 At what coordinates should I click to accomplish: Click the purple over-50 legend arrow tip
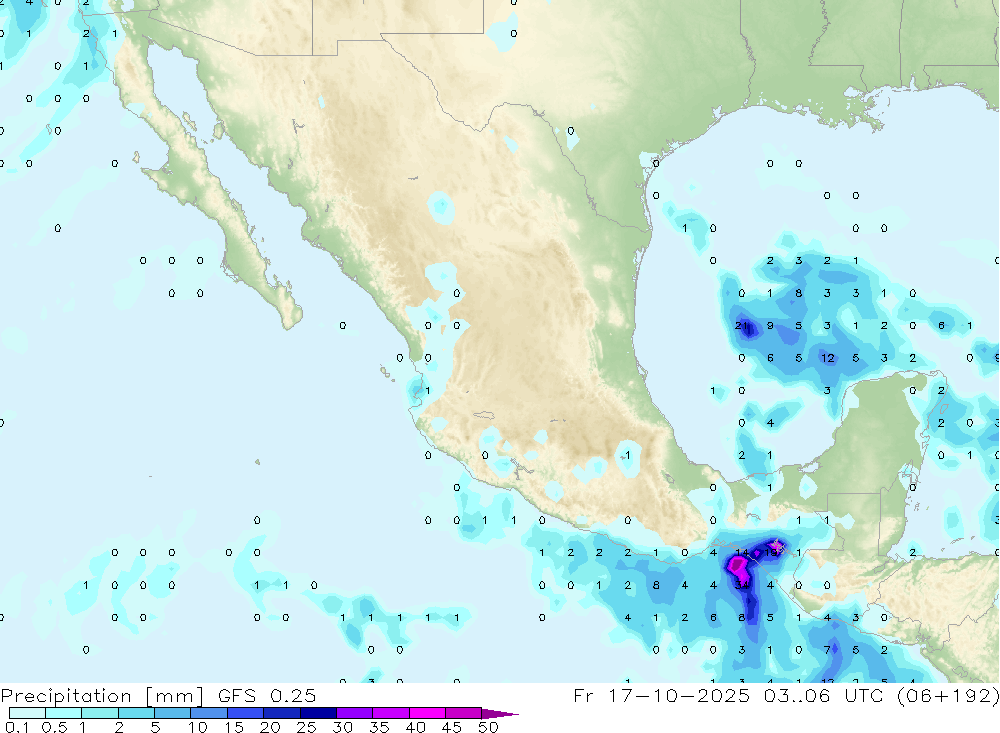(501, 714)
